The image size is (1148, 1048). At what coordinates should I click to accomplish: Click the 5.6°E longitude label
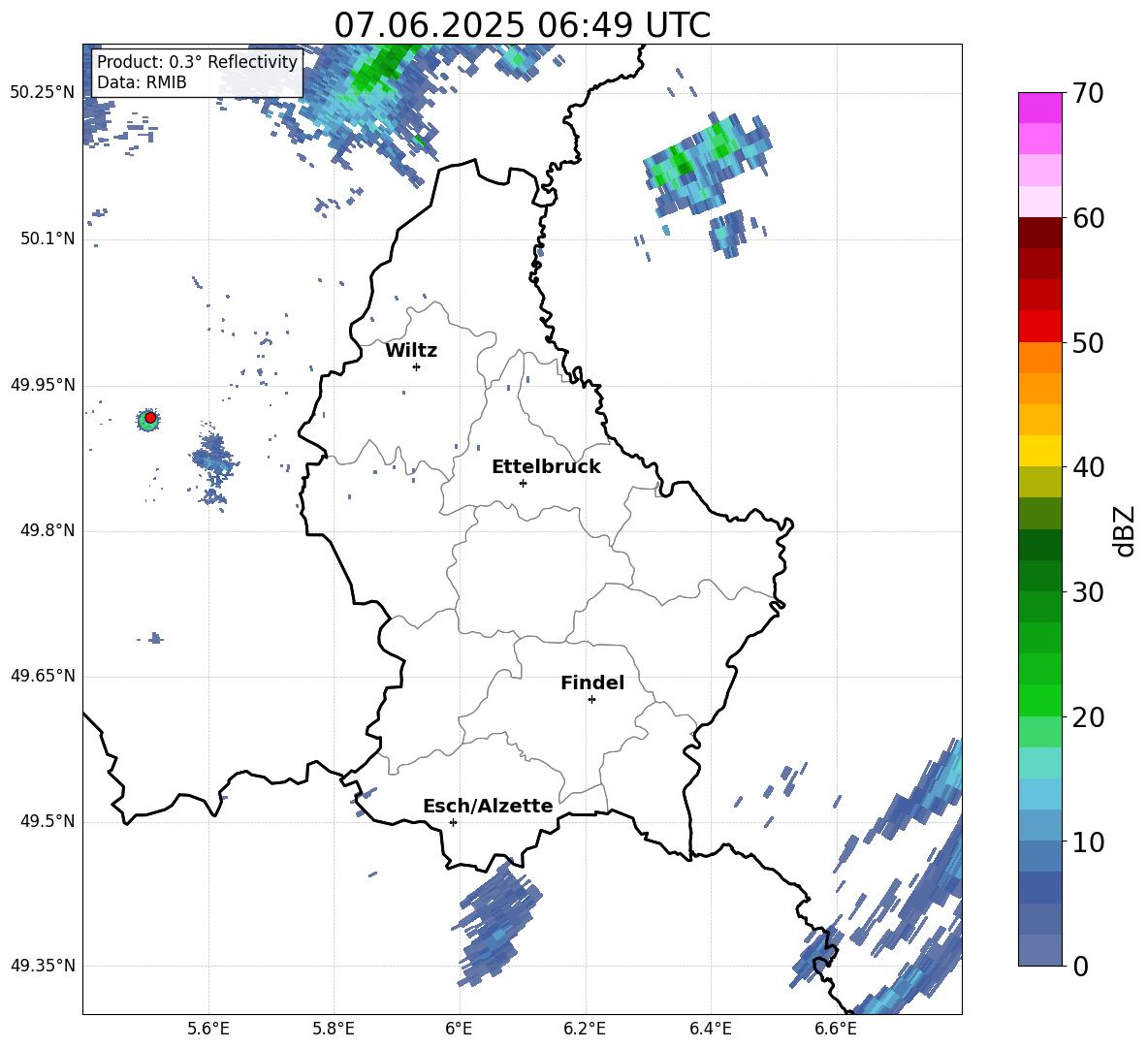pos(208,1029)
